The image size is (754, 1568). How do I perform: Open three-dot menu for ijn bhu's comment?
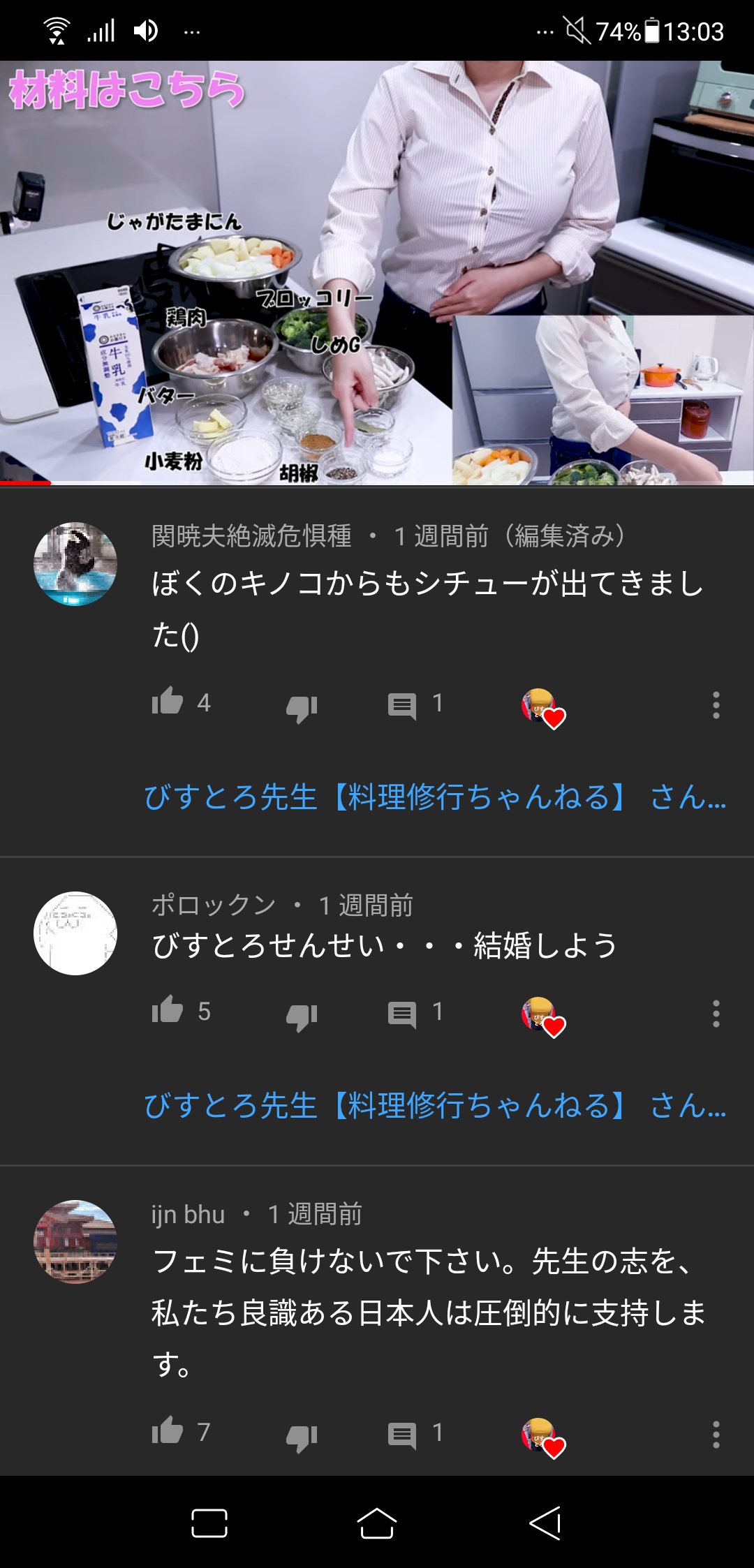point(716,1435)
